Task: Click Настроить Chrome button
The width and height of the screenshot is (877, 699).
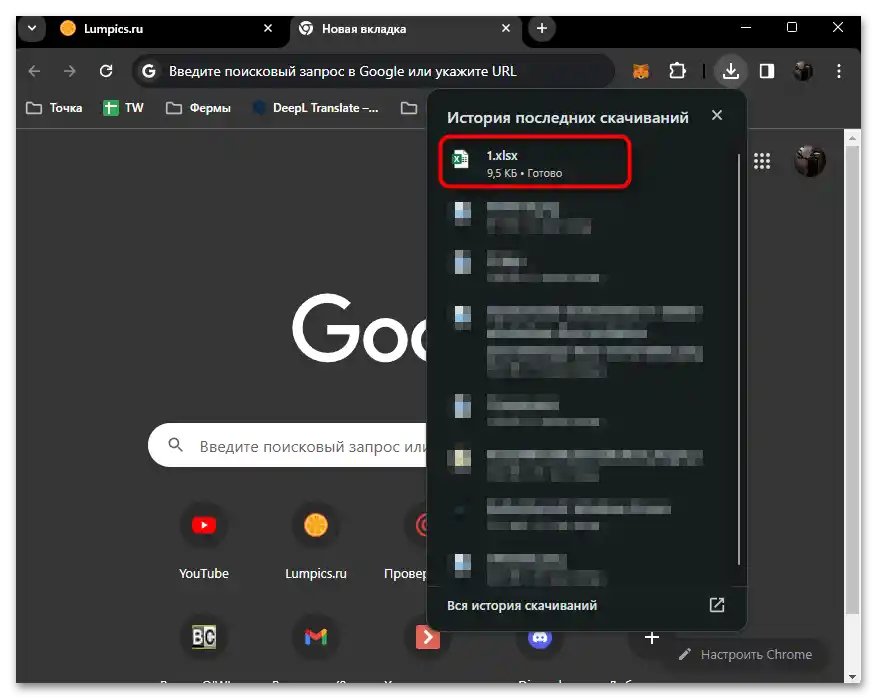Action: (x=746, y=654)
